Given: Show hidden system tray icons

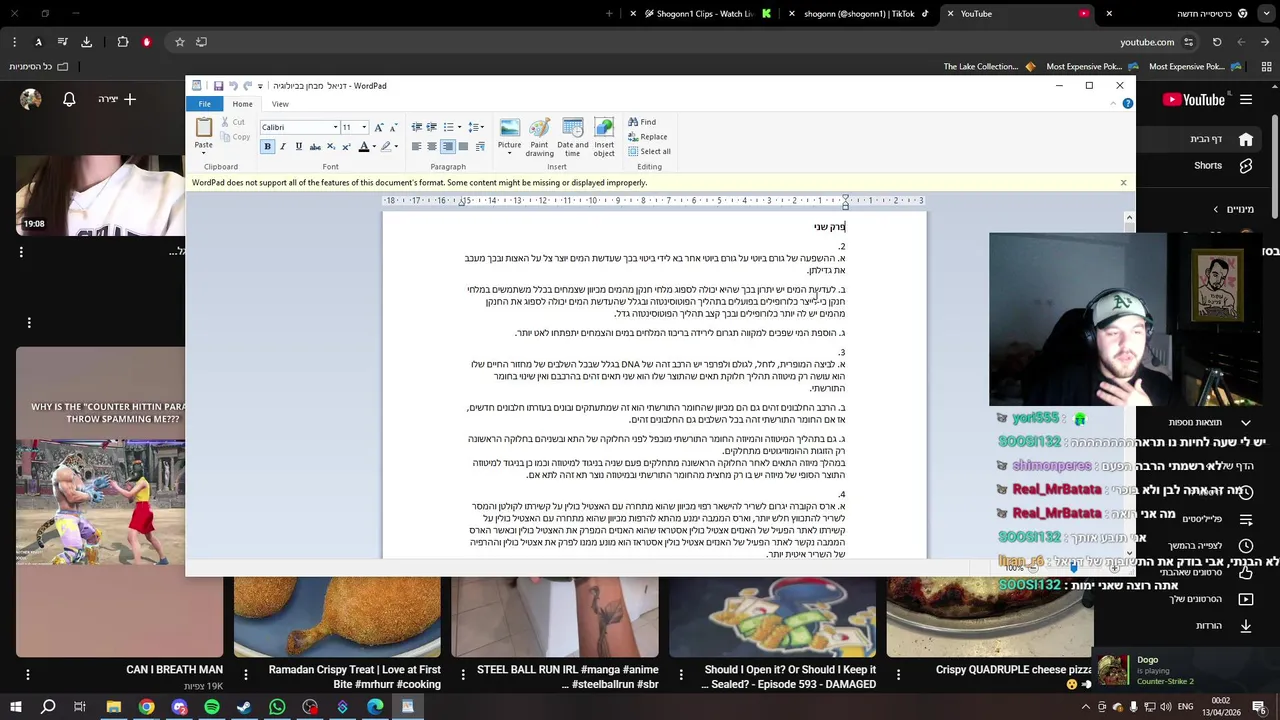Looking at the screenshot, I should pos(1086,707).
